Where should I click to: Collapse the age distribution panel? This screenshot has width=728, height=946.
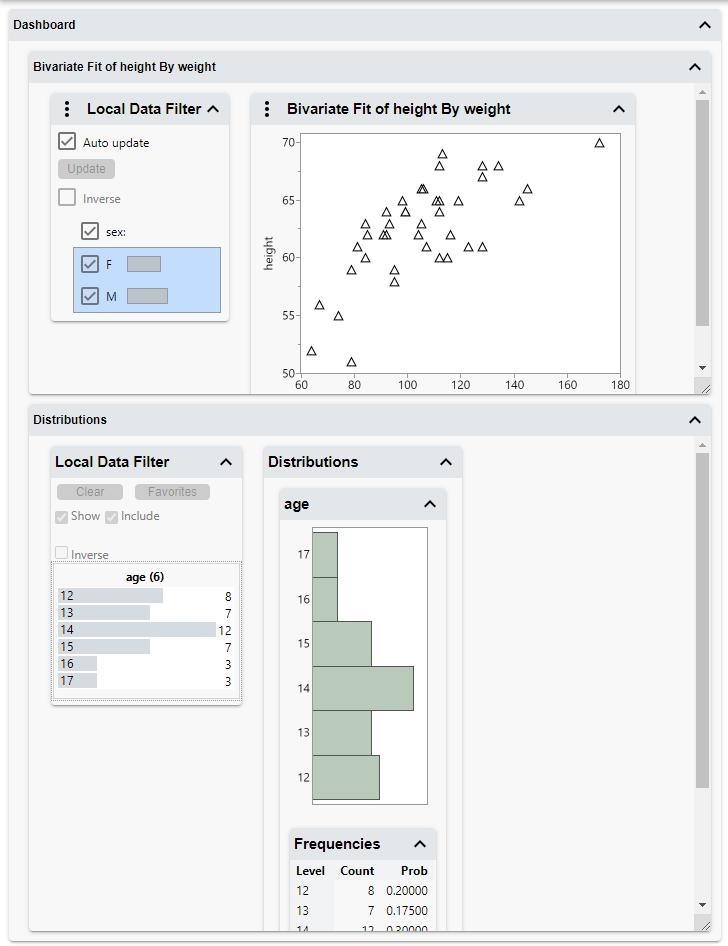click(430, 505)
